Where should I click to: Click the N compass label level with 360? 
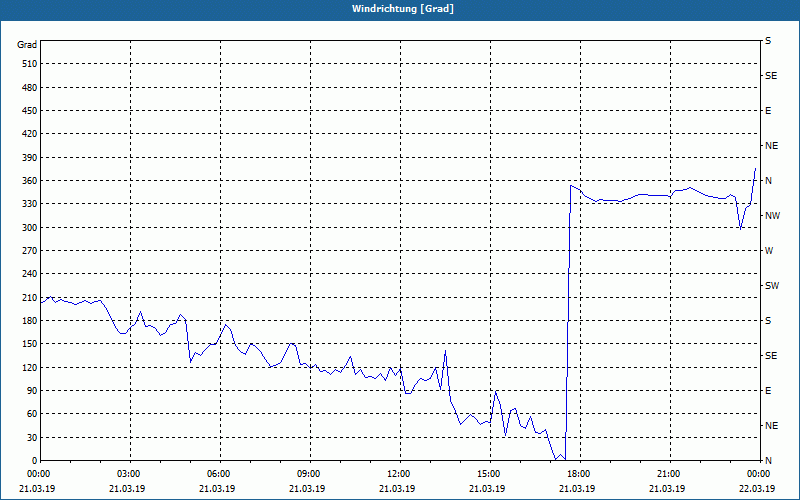(768, 181)
